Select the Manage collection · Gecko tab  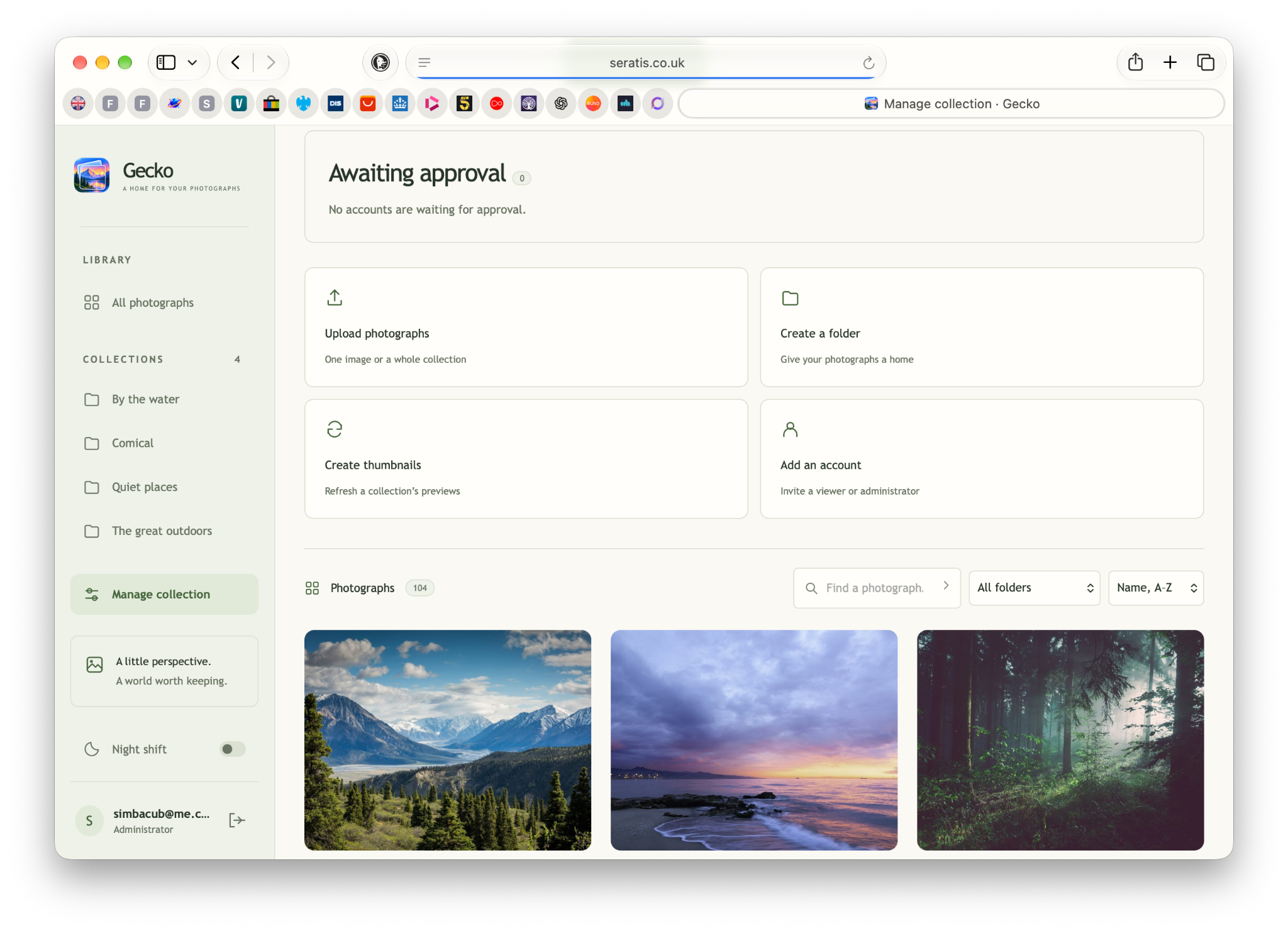click(x=952, y=104)
